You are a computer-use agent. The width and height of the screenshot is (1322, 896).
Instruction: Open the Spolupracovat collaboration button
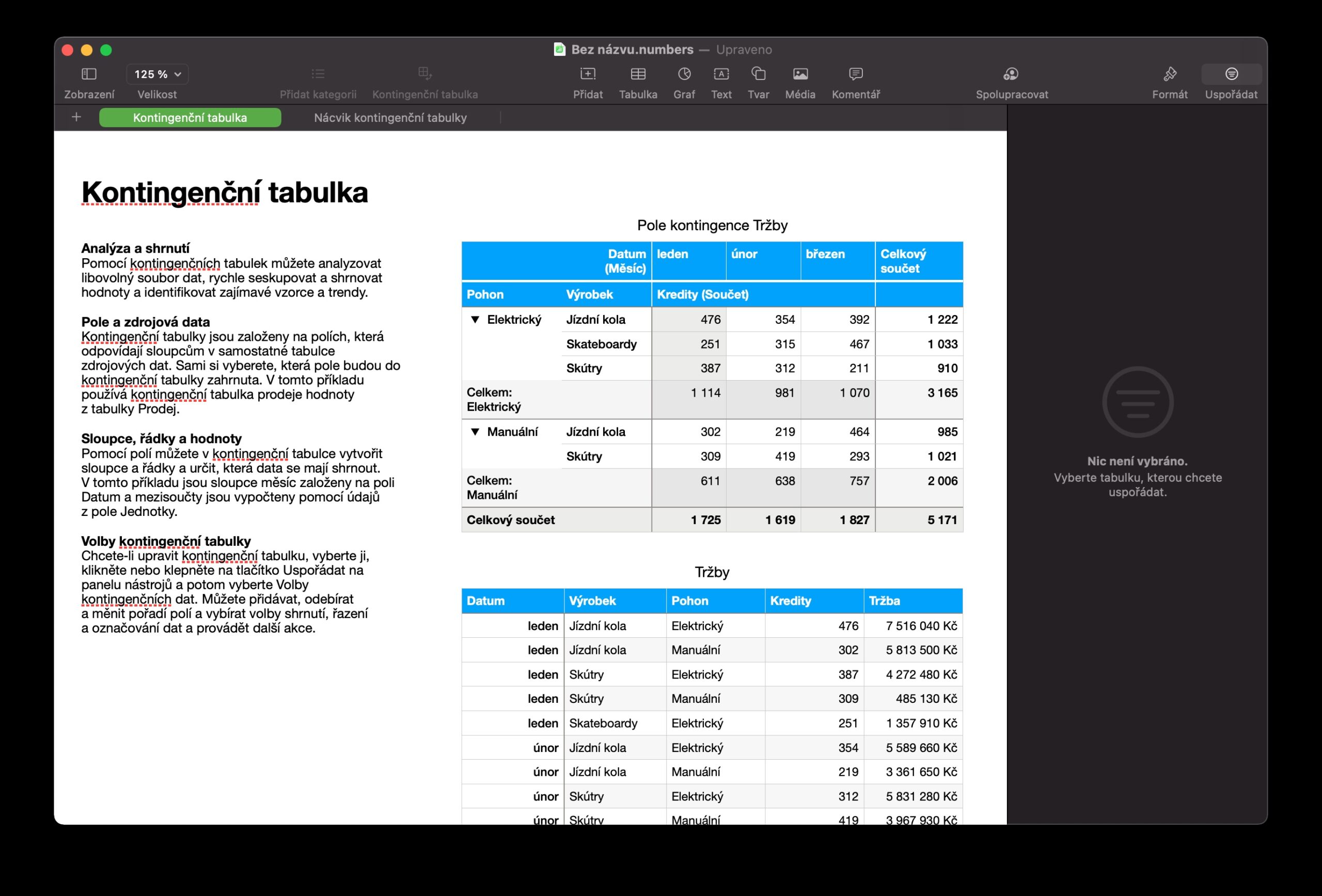click(1011, 74)
